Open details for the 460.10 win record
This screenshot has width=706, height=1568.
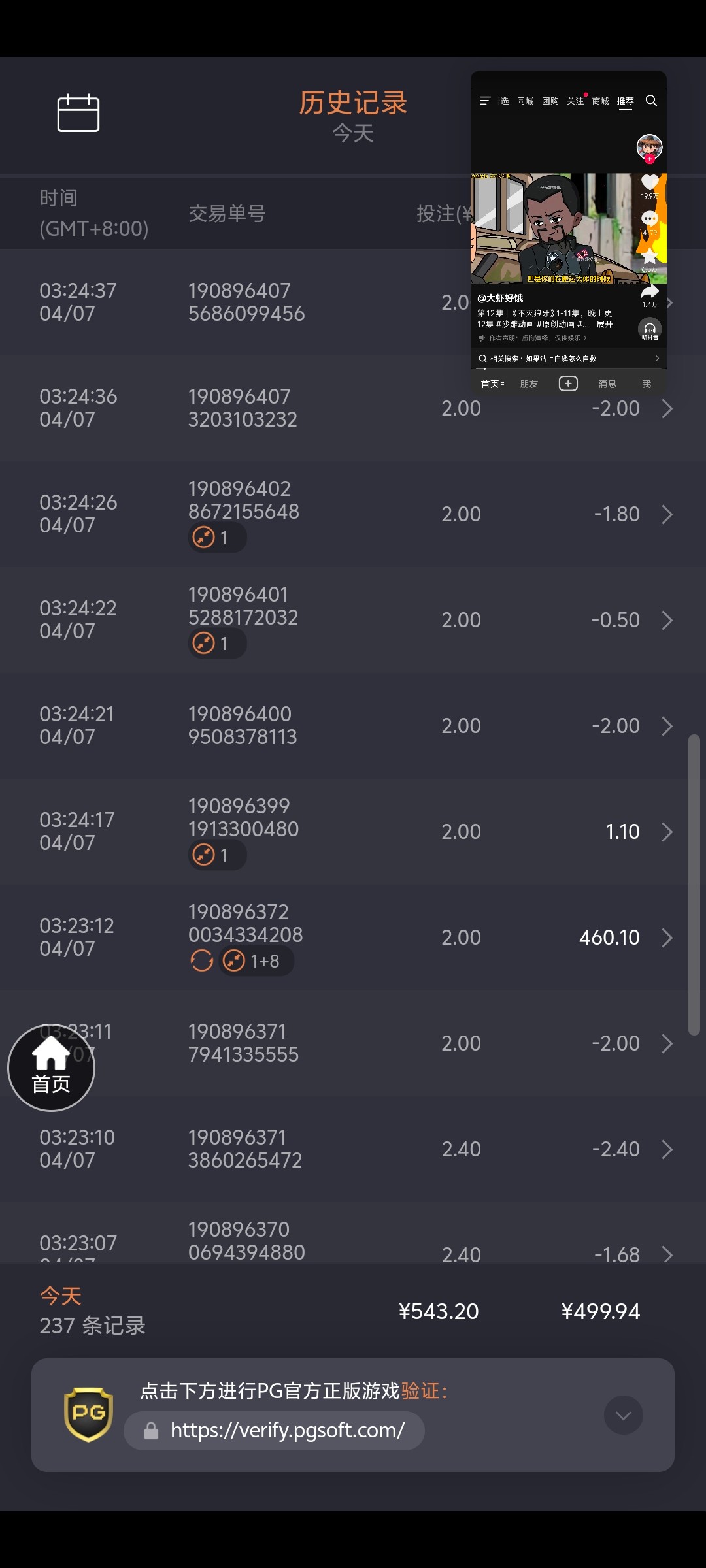[667, 938]
